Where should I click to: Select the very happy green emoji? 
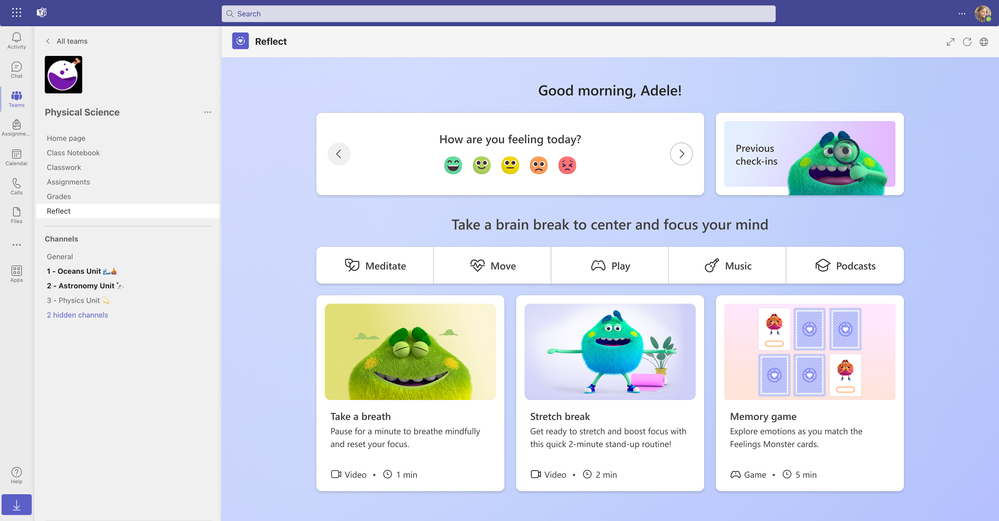click(453, 166)
